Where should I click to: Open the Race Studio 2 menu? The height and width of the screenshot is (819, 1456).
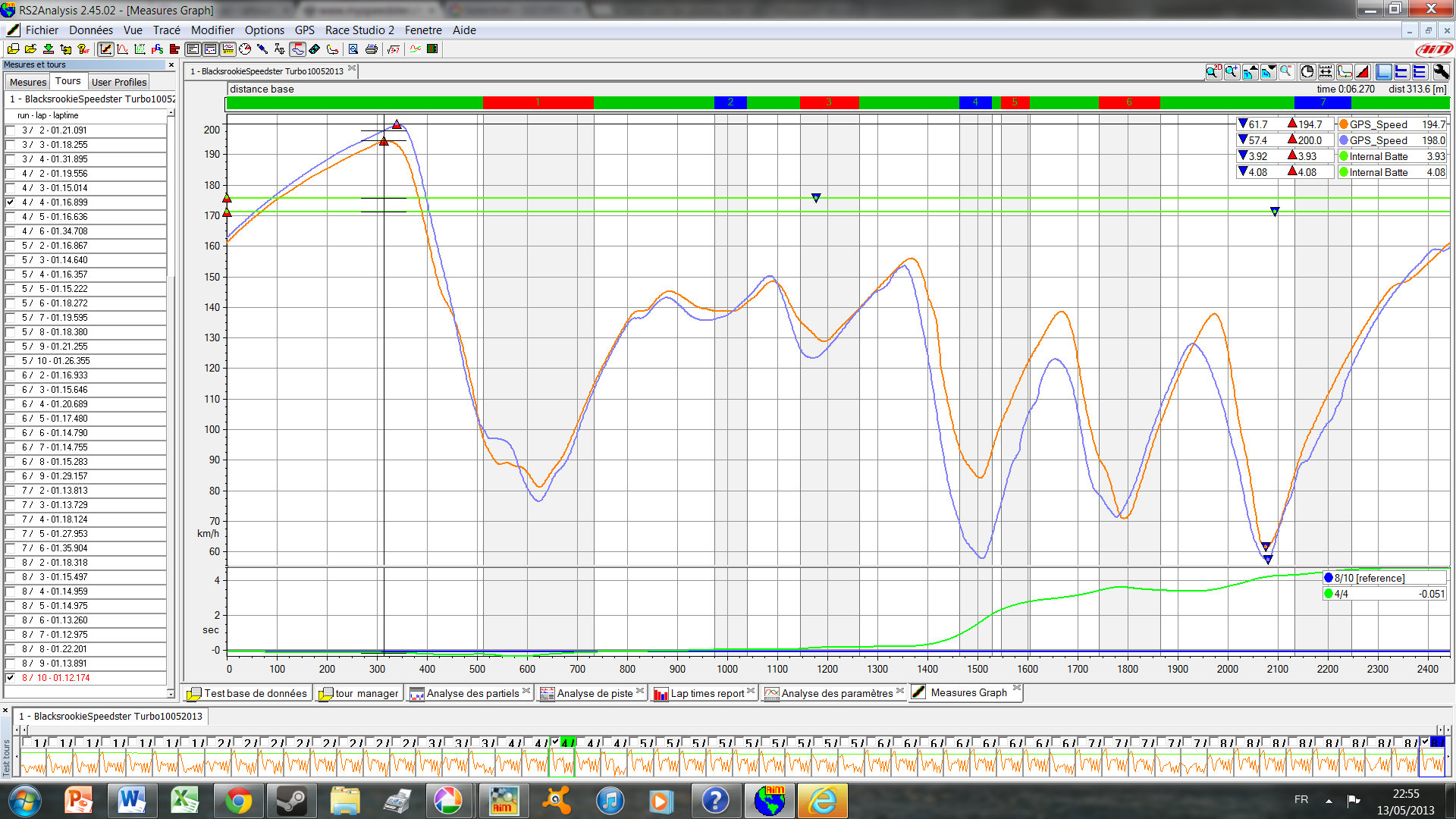[359, 30]
